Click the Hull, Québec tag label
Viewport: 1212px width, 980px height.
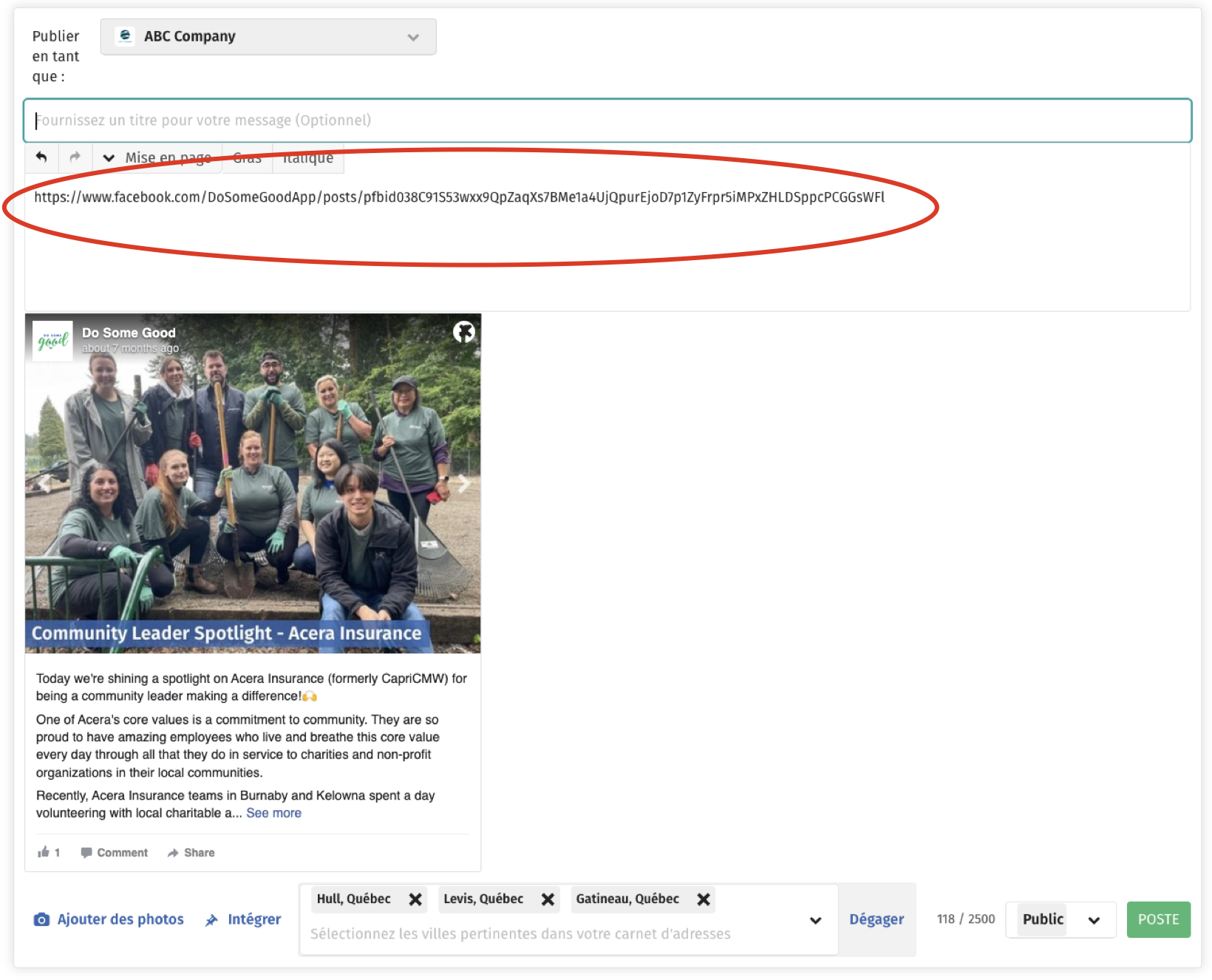coord(354,899)
